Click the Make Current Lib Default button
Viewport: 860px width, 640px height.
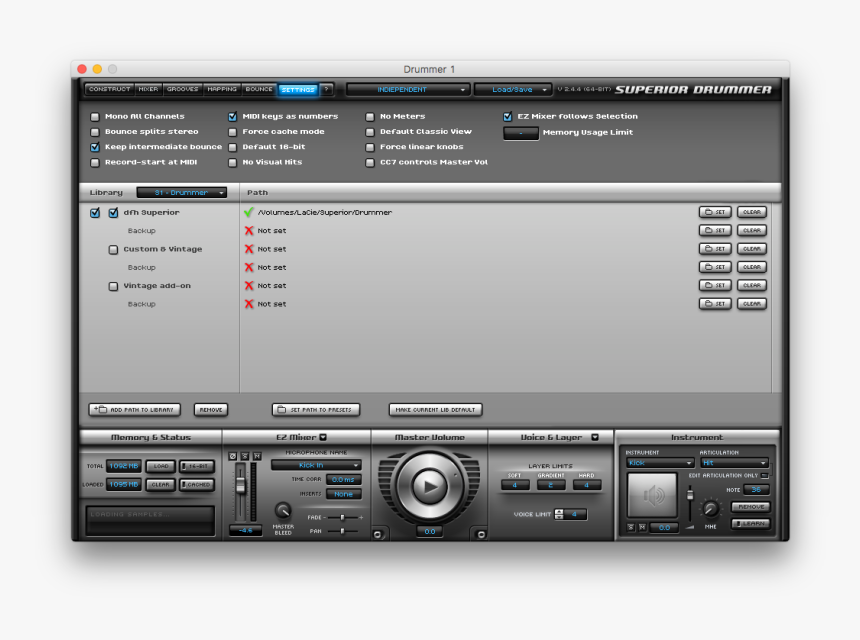pyautogui.click(x=434, y=409)
